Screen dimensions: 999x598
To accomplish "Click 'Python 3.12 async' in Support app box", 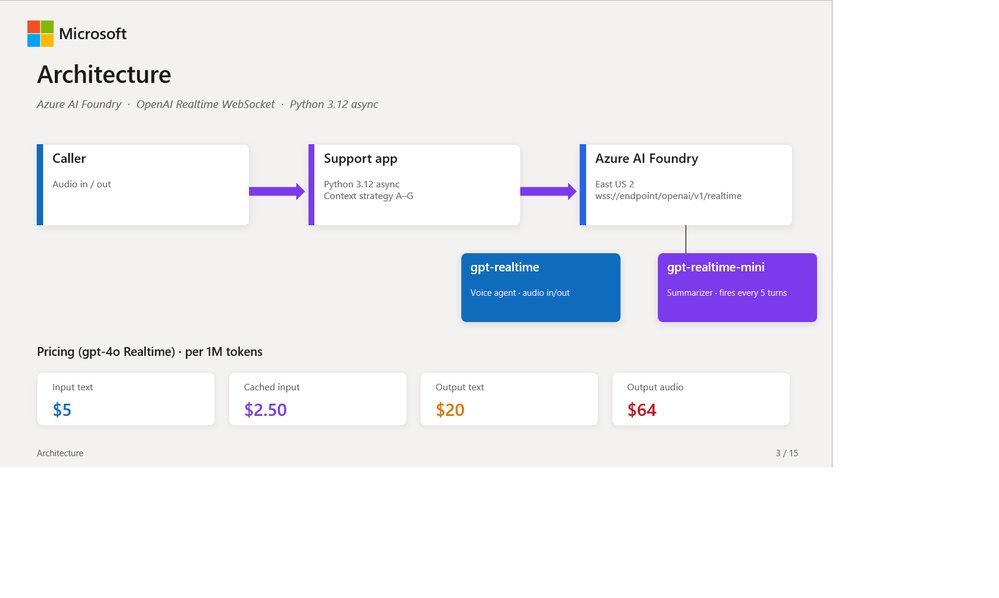I will click(361, 184).
